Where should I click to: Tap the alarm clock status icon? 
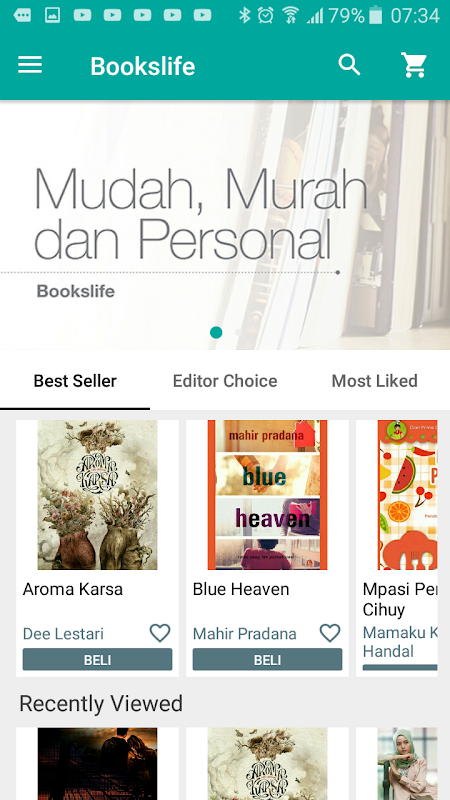point(266,15)
